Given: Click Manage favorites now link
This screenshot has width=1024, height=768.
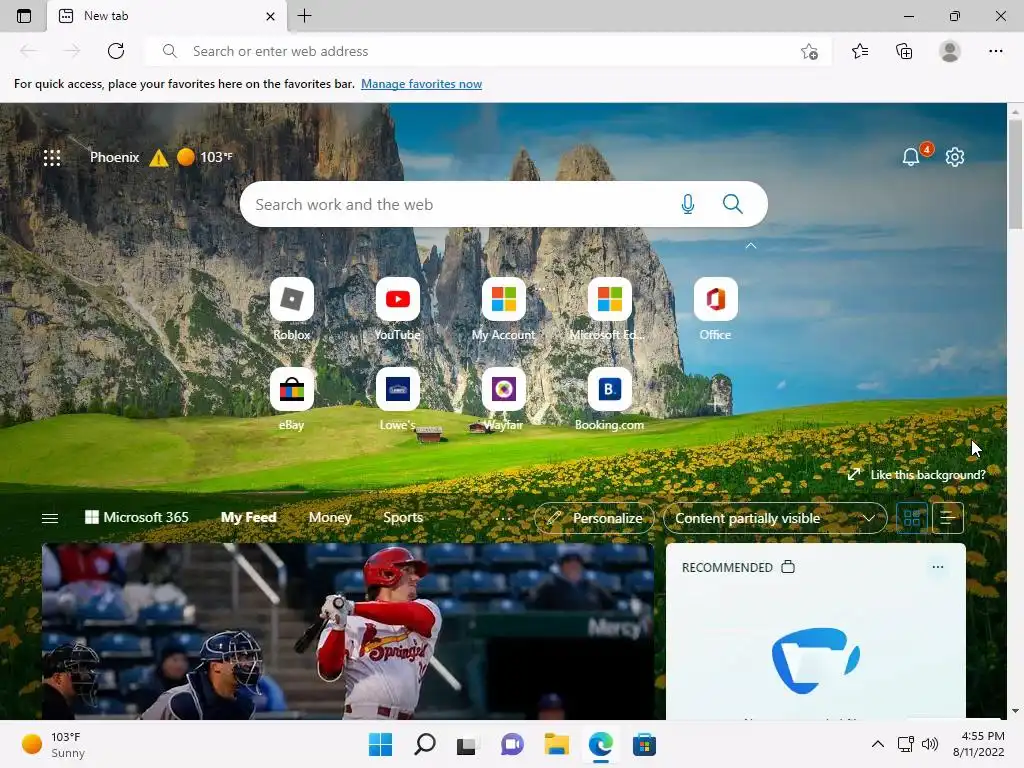Looking at the screenshot, I should tap(421, 84).
